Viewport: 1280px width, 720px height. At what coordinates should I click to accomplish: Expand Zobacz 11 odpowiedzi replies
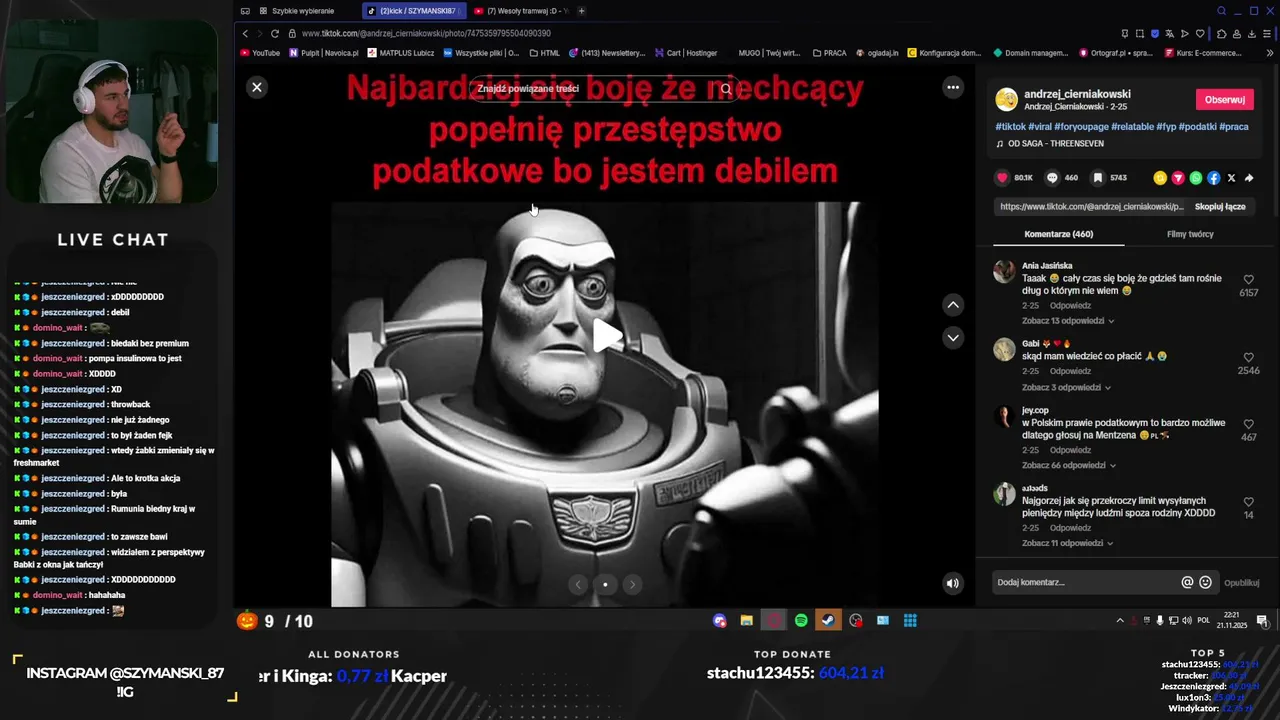[1068, 543]
